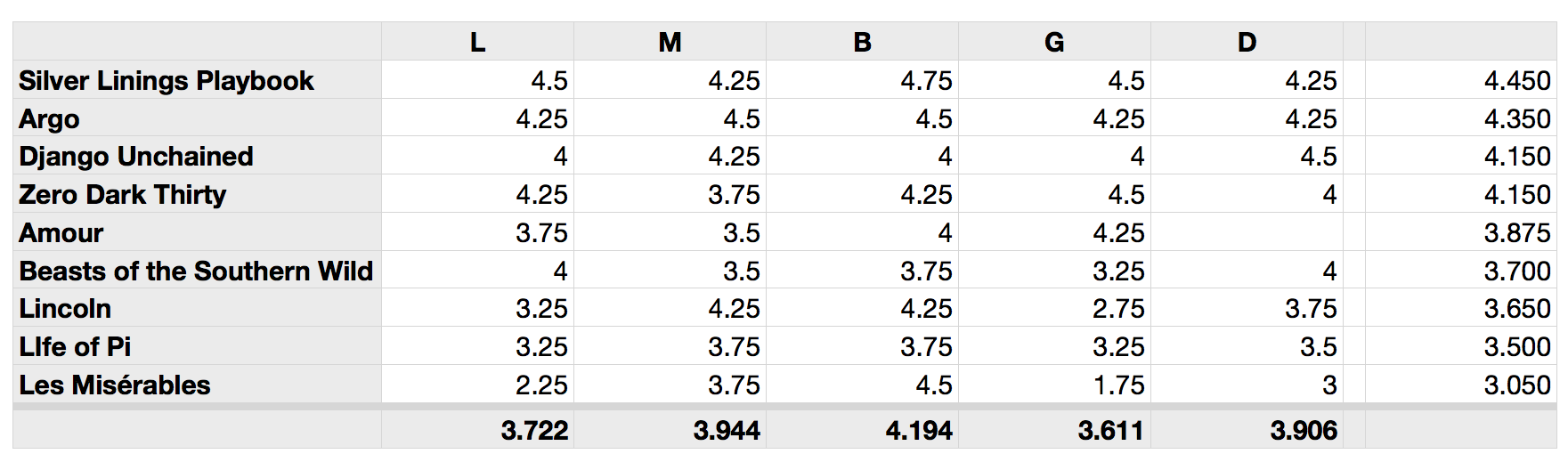
Task: Select the Beasts of the Southern Wild label
Action: (196, 271)
